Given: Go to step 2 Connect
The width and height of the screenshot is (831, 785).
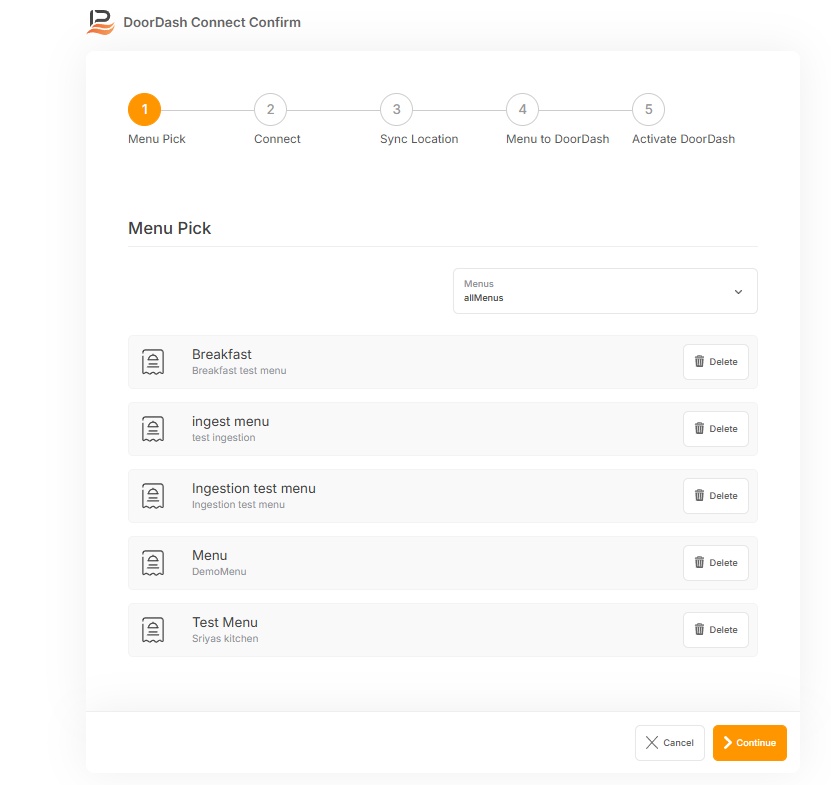Looking at the screenshot, I should pos(270,110).
